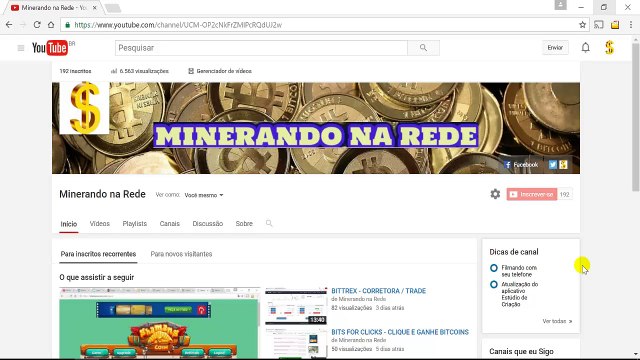This screenshot has width=640, height=360.
Task: Reload the page with the refresh icon
Action: pos(37,25)
